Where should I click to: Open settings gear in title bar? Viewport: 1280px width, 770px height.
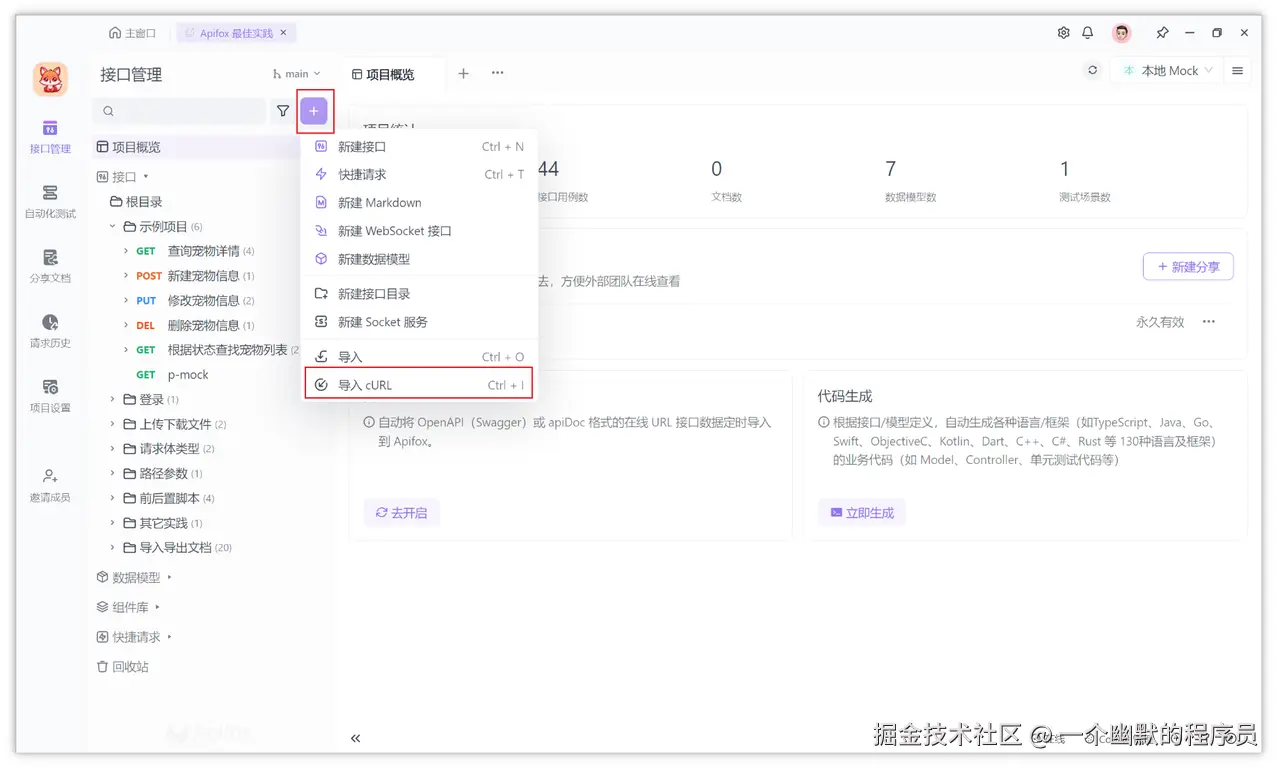point(1063,33)
